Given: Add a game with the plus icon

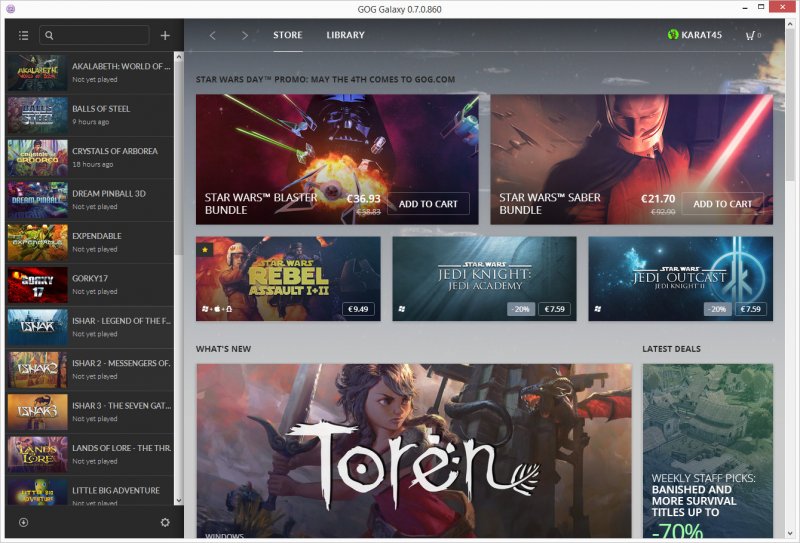Looking at the screenshot, I should pyautogui.click(x=165, y=35).
